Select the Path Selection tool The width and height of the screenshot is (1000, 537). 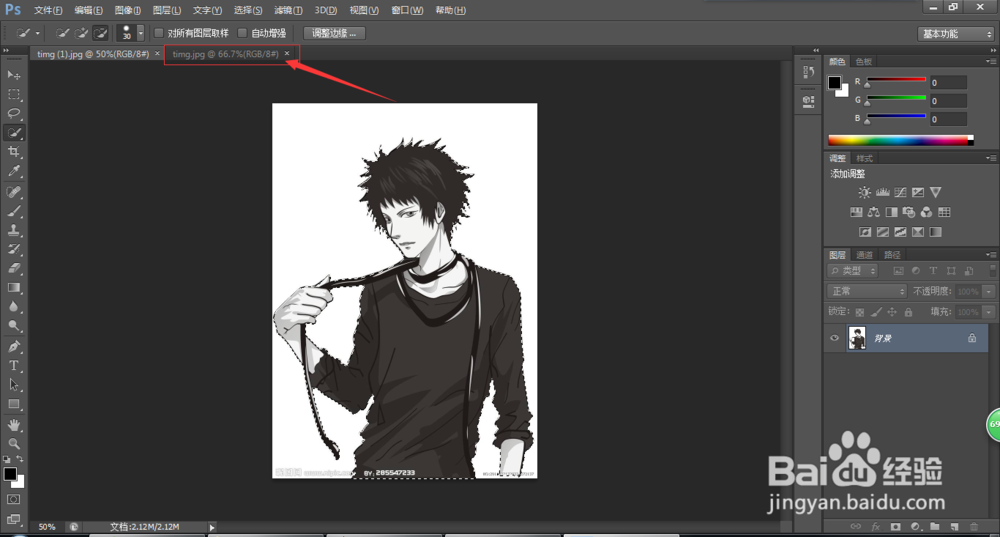point(13,385)
